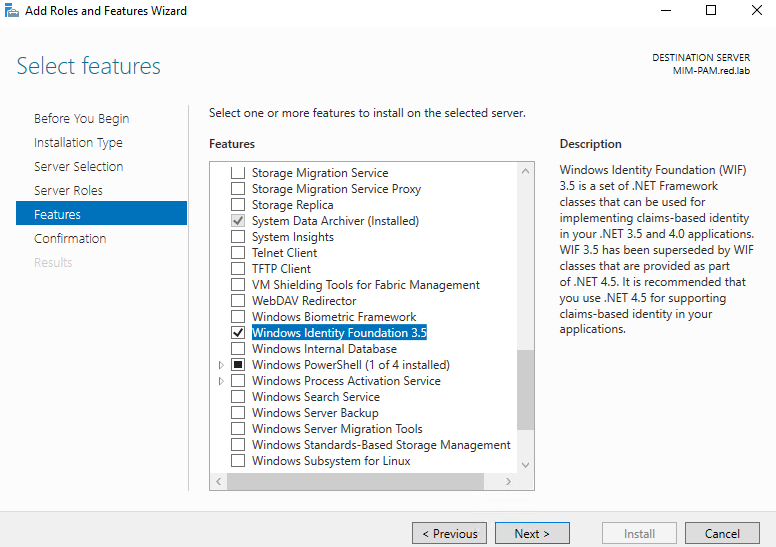Minimize the wizard window
Image resolution: width=776 pixels, height=547 pixels.
(665, 11)
